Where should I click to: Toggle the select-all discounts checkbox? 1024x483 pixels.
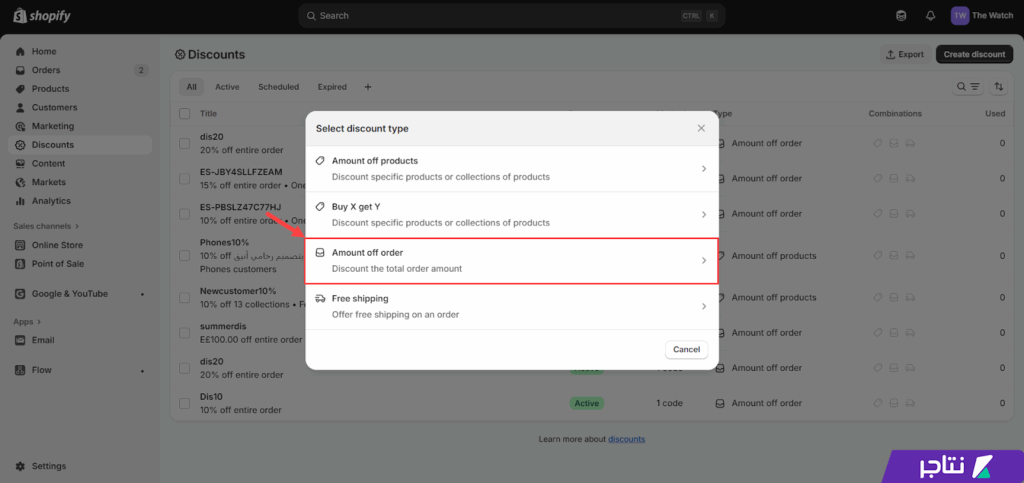(x=184, y=114)
